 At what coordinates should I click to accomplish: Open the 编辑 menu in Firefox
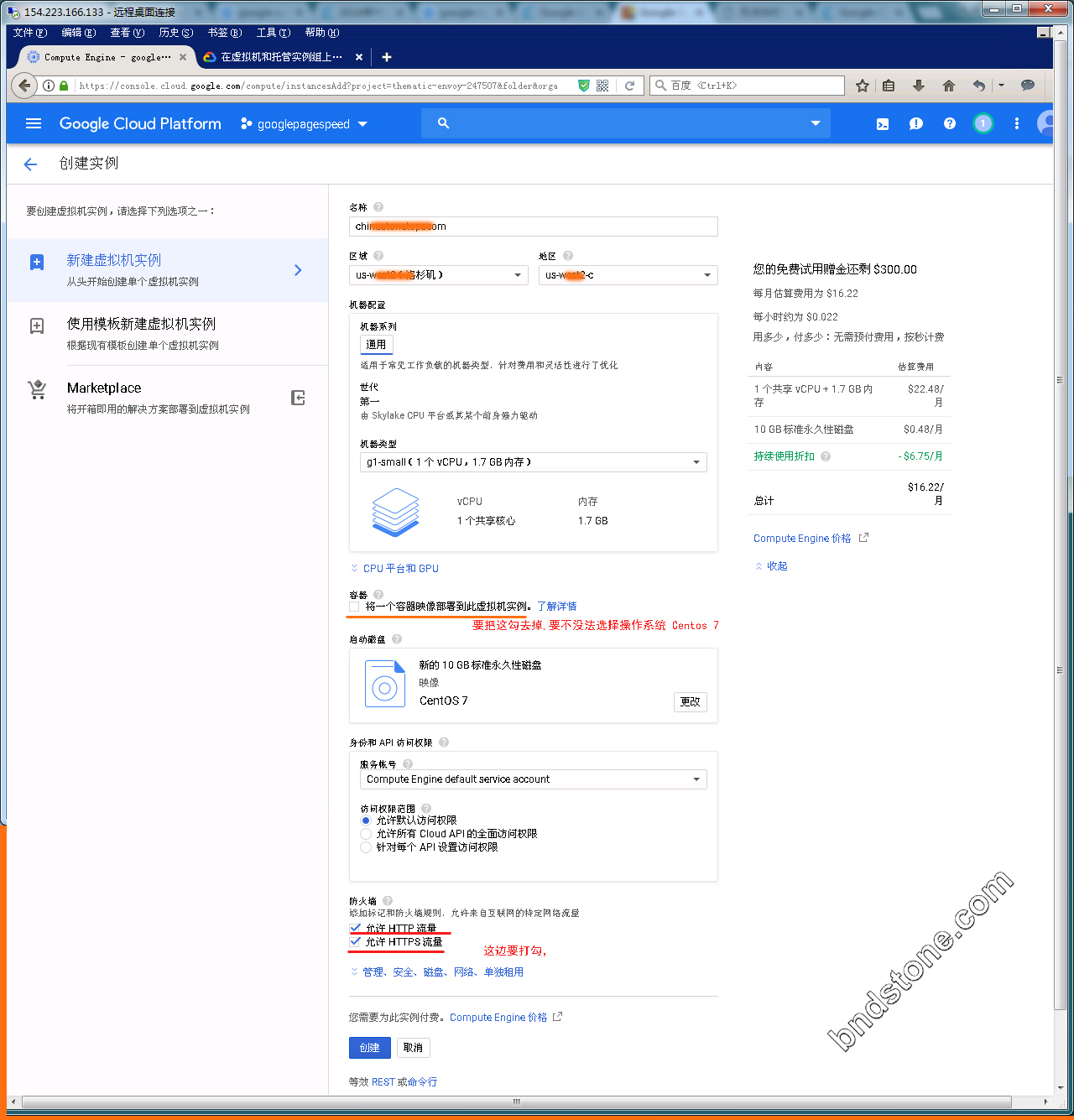point(79,33)
